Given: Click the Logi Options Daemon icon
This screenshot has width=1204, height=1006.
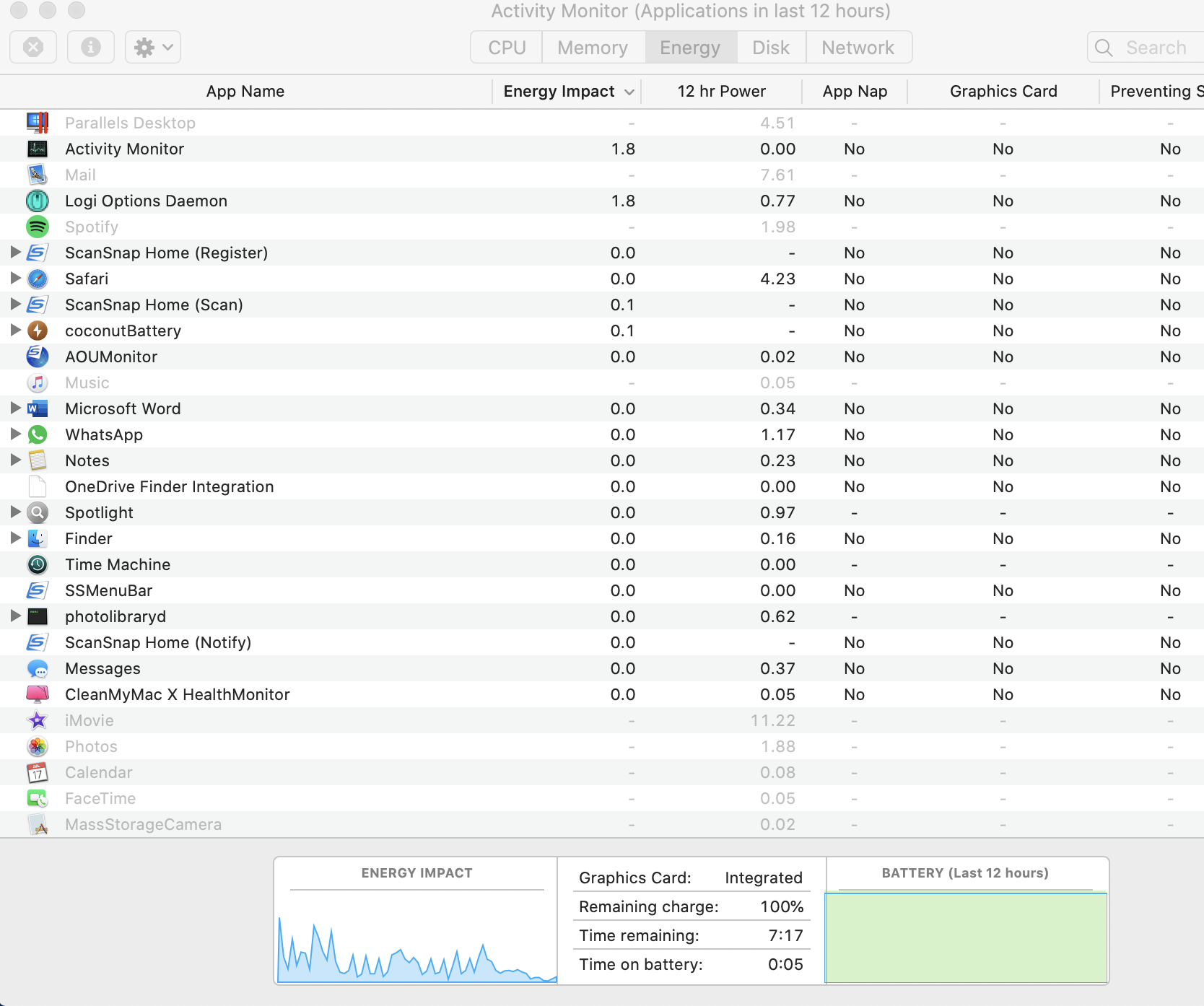Looking at the screenshot, I should click(x=38, y=201).
